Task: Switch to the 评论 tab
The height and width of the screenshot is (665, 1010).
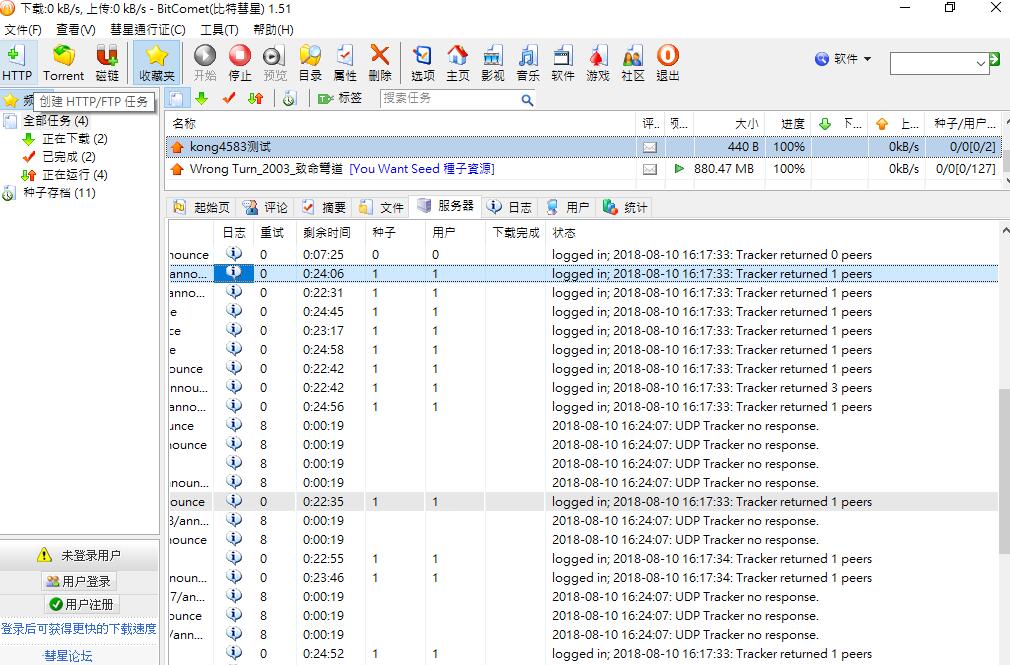Action: [x=265, y=207]
